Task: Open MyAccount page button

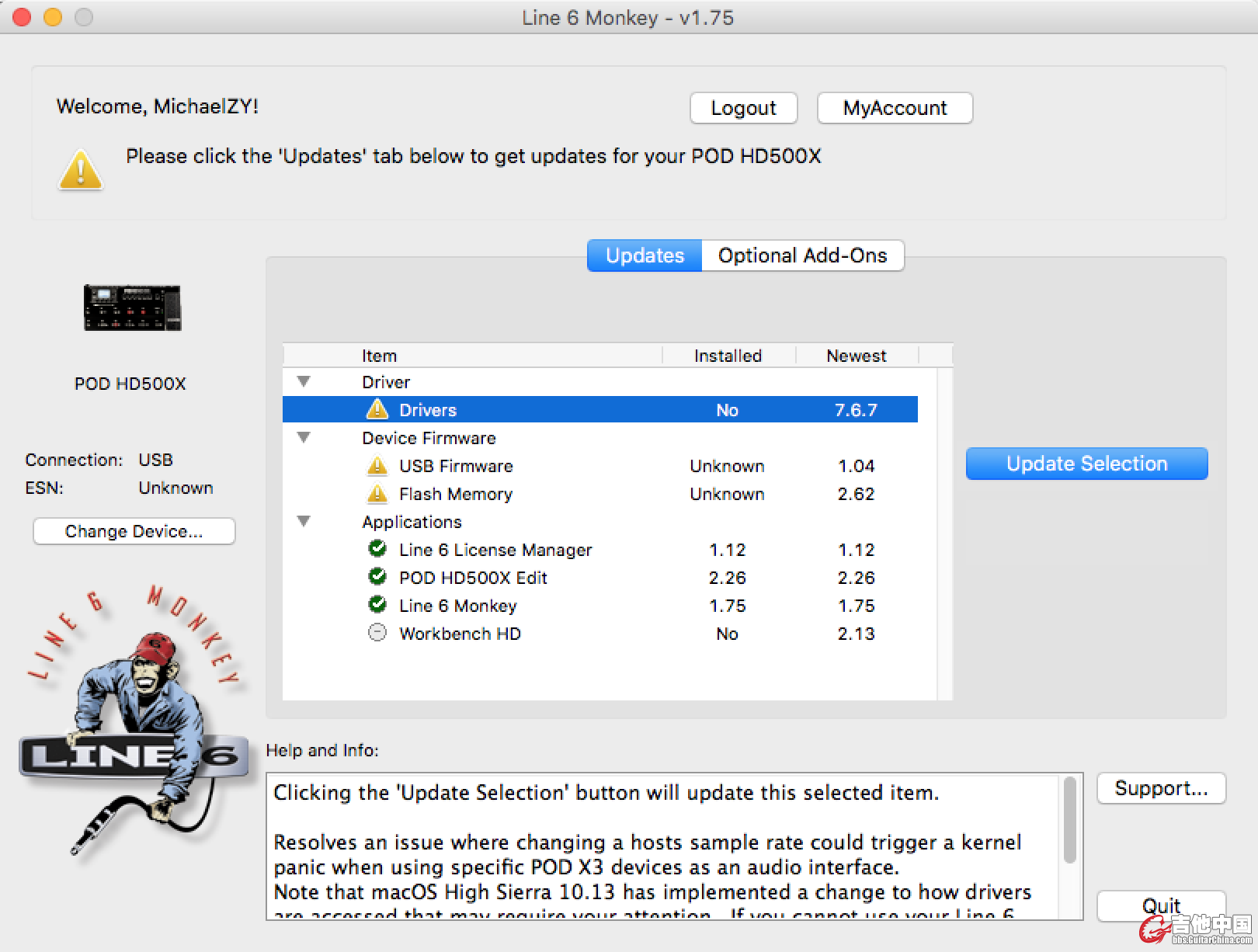Action: click(x=895, y=108)
